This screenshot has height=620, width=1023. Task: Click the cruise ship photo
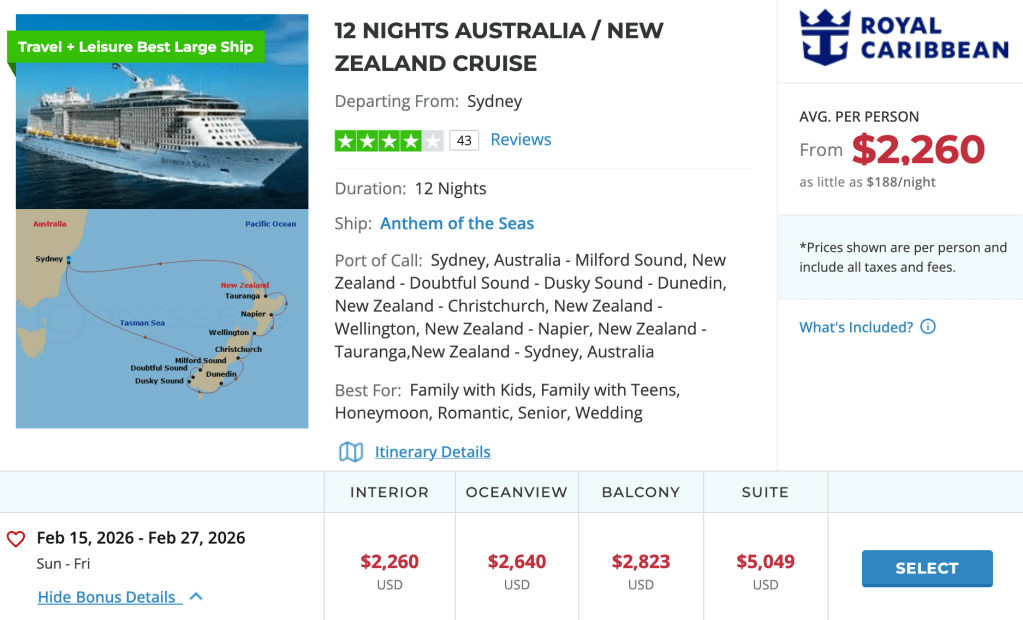[162, 130]
